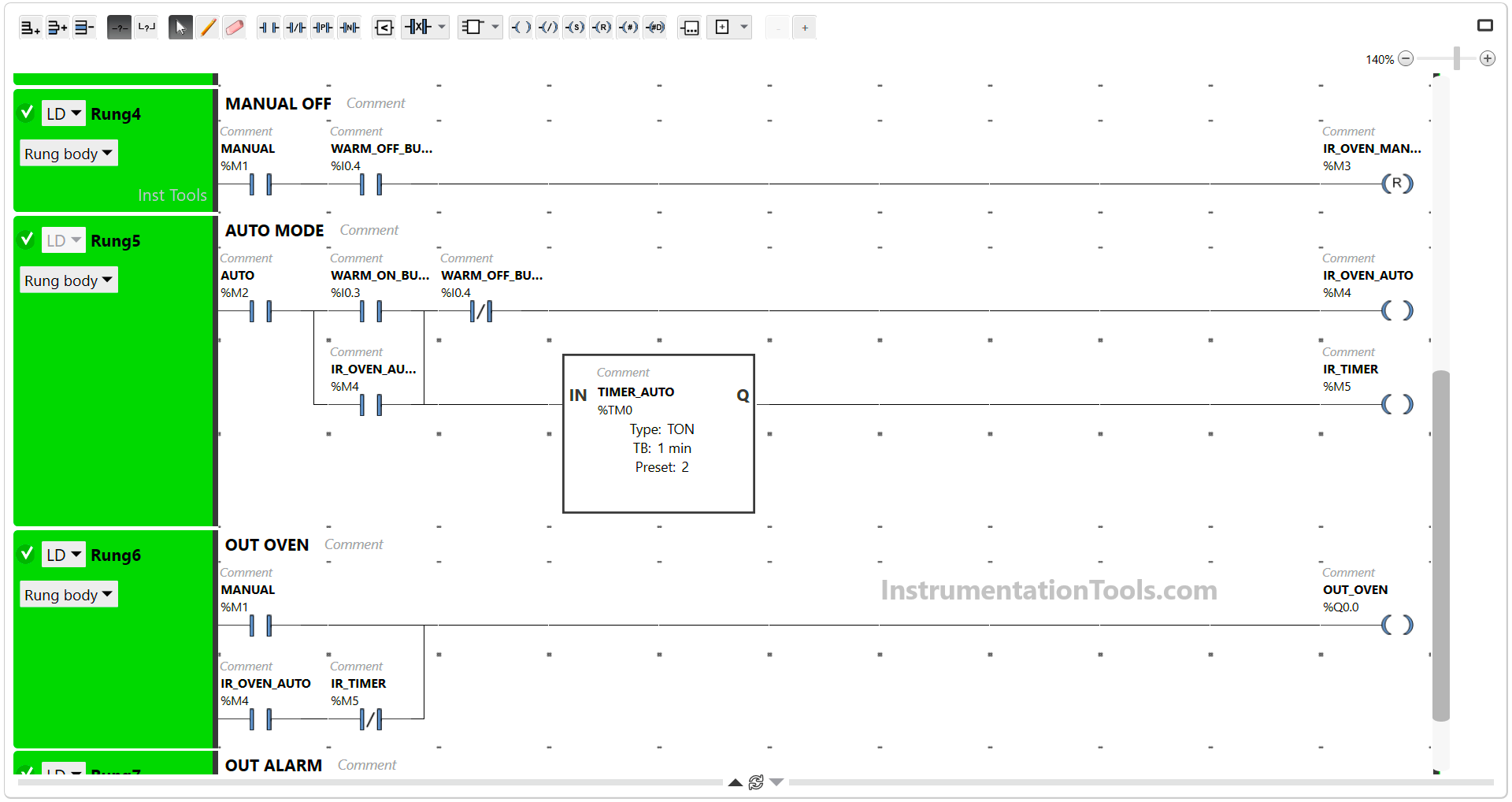Insert an XOR contact element
This screenshot has width=1512, height=802.
coord(418,28)
